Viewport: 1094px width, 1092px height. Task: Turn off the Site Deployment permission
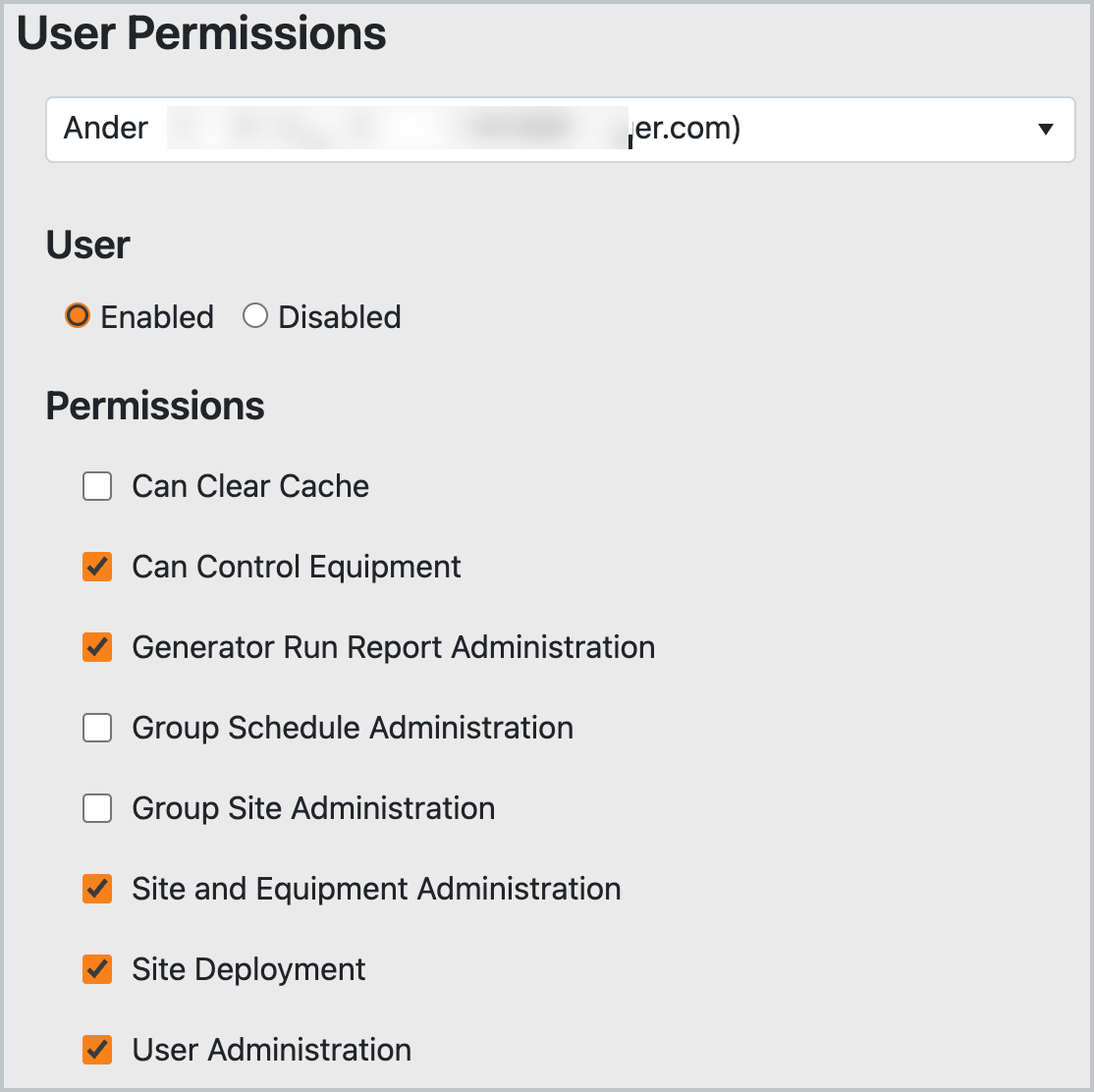tap(96, 969)
